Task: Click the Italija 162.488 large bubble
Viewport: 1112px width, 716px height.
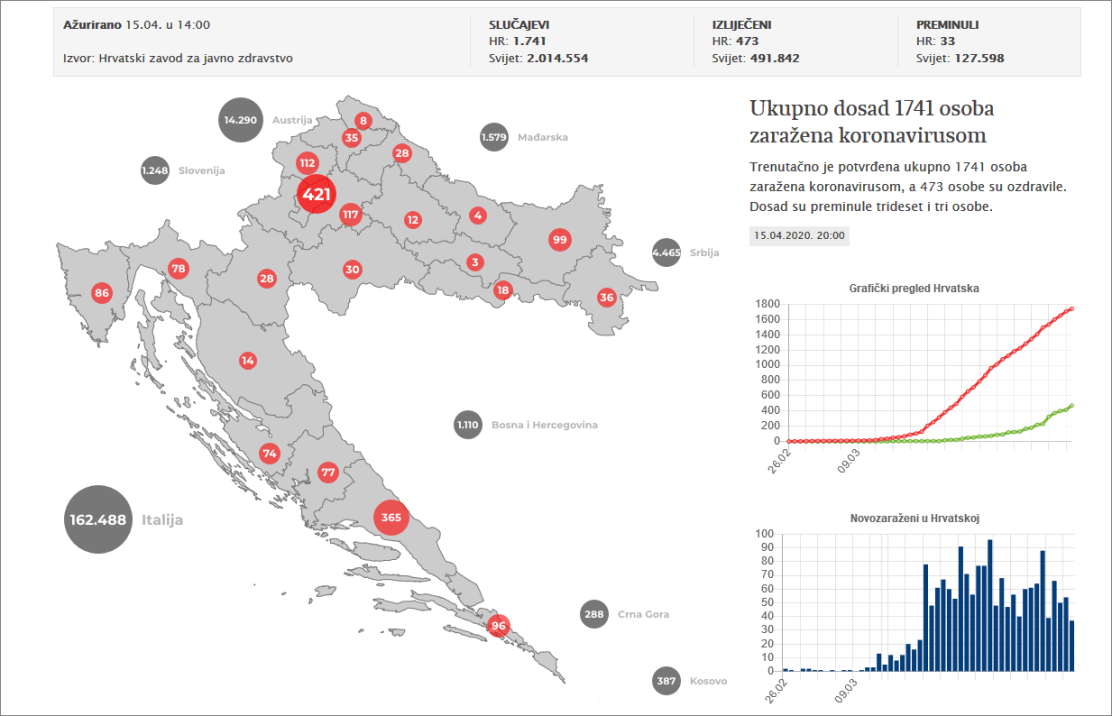Action: pyautogui.click(x=98, y=519)
